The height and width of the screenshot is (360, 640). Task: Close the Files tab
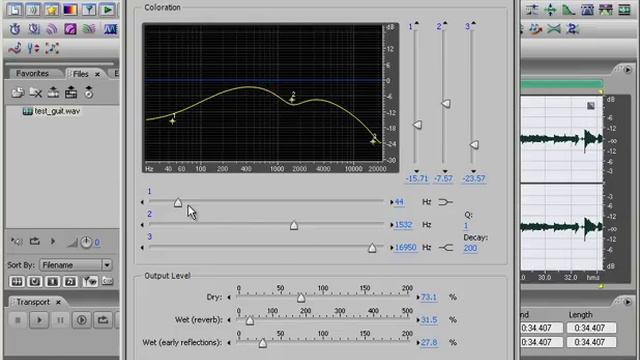coord(97,74)
